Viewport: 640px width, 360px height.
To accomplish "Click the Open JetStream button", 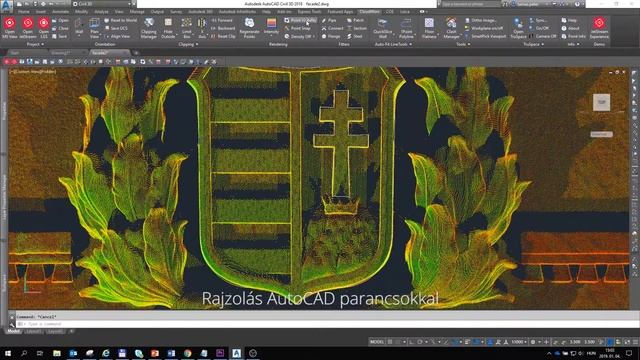I will (28, 28).
